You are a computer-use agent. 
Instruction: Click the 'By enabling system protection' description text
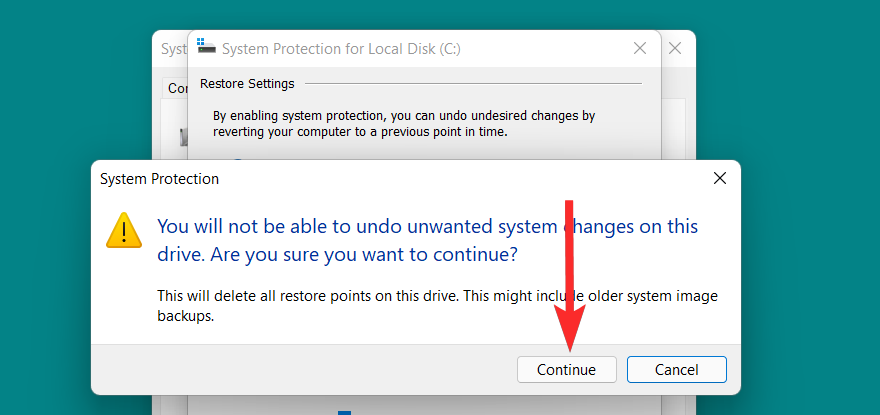click(404, 123)
